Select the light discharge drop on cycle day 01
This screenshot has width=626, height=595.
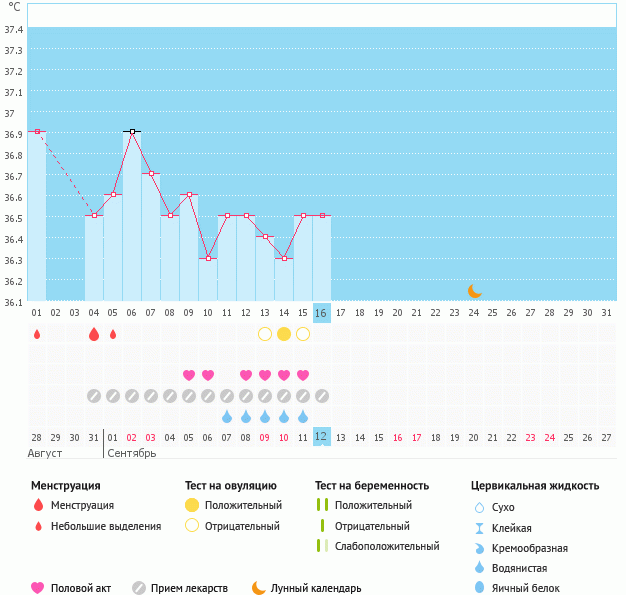[37, 334]
